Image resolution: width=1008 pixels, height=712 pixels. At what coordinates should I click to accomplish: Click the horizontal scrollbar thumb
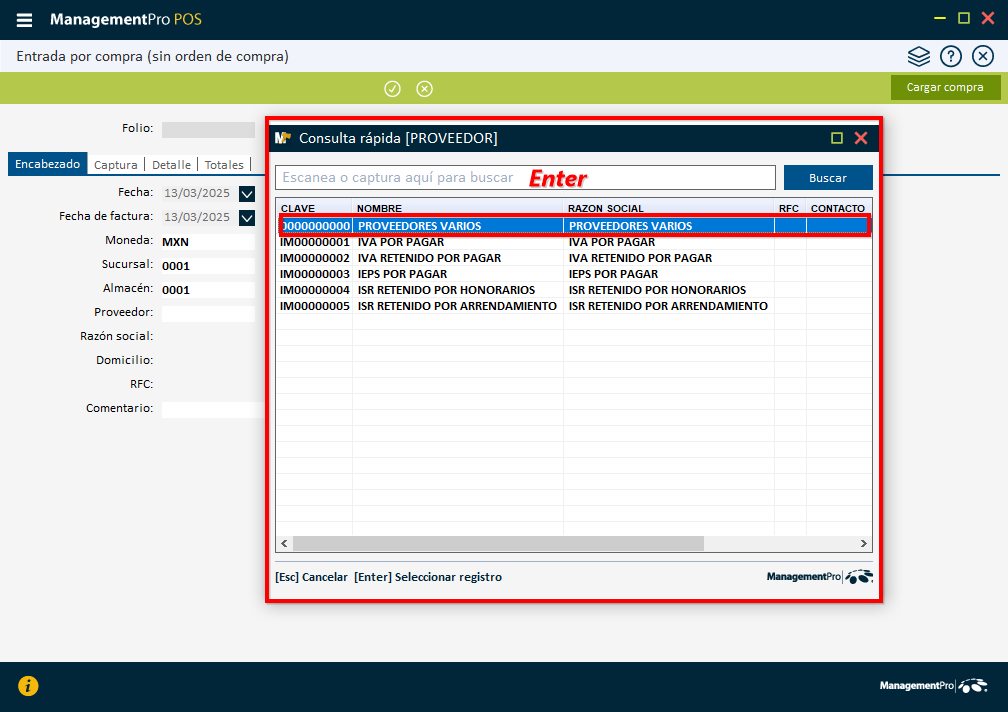(498, 544)
